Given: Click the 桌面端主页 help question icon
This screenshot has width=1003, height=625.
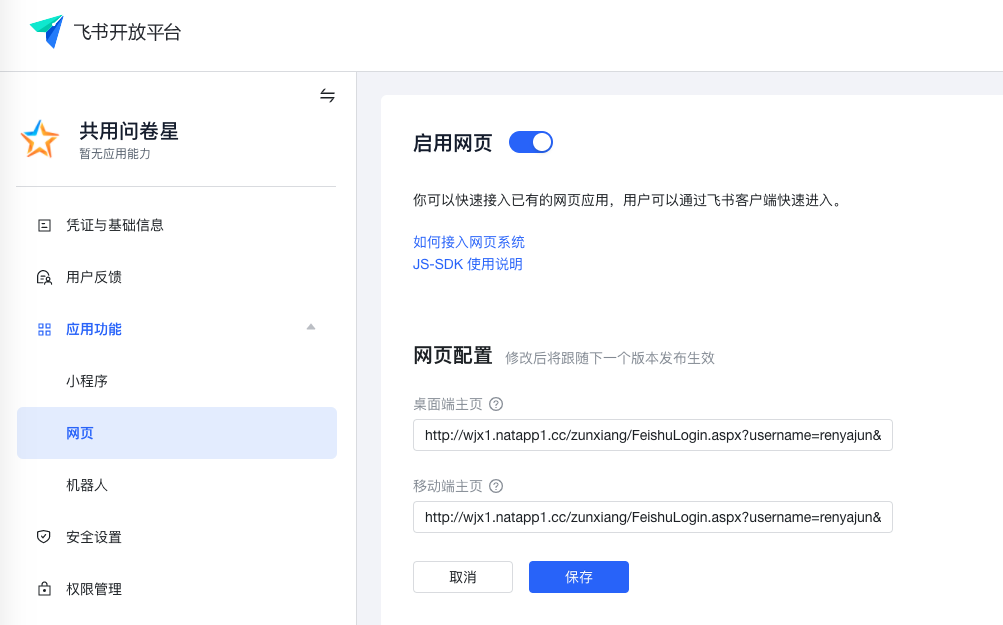Looking at the screenshot, I should 496,404.
